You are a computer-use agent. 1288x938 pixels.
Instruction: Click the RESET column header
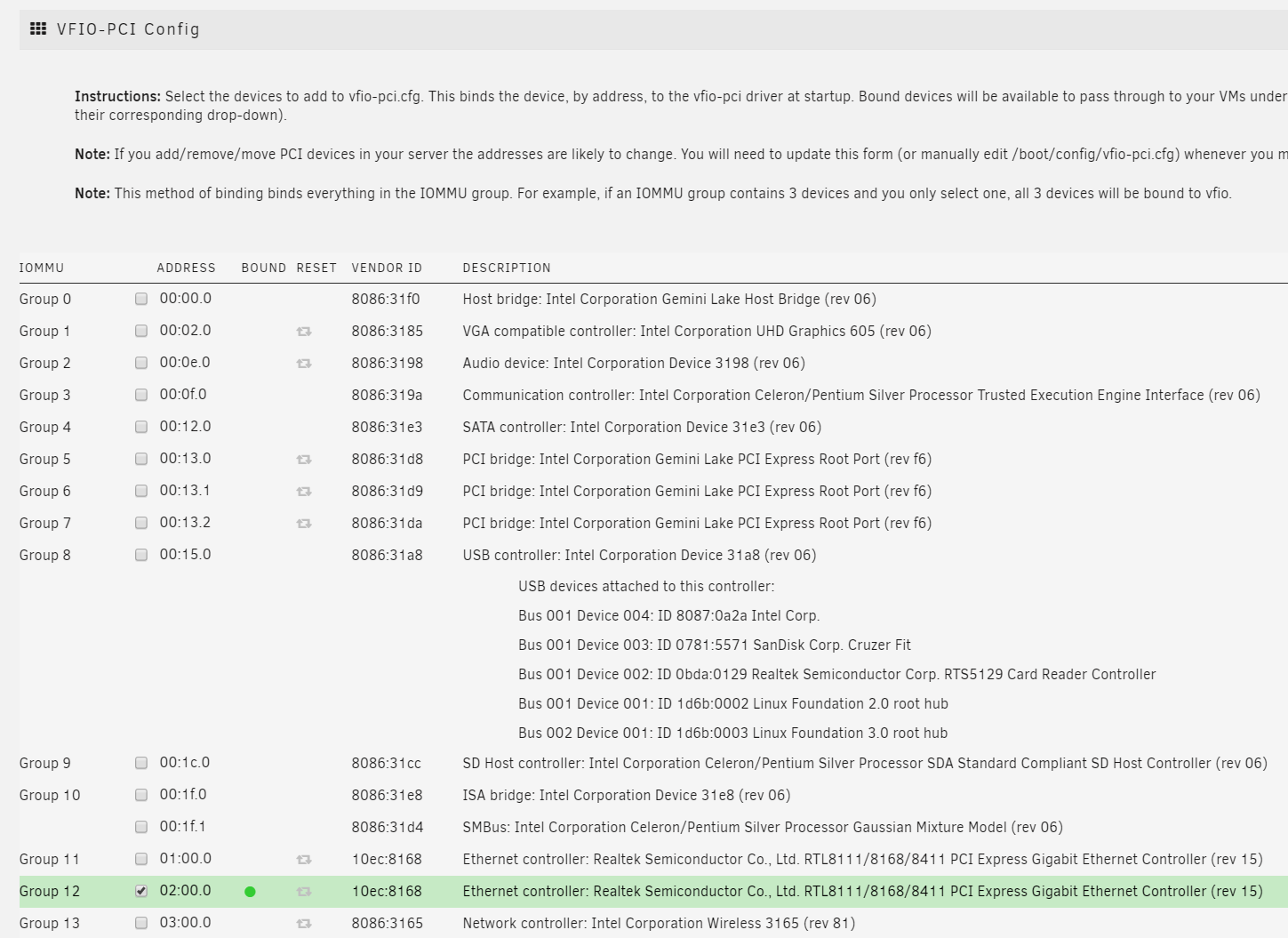point(316,268)
